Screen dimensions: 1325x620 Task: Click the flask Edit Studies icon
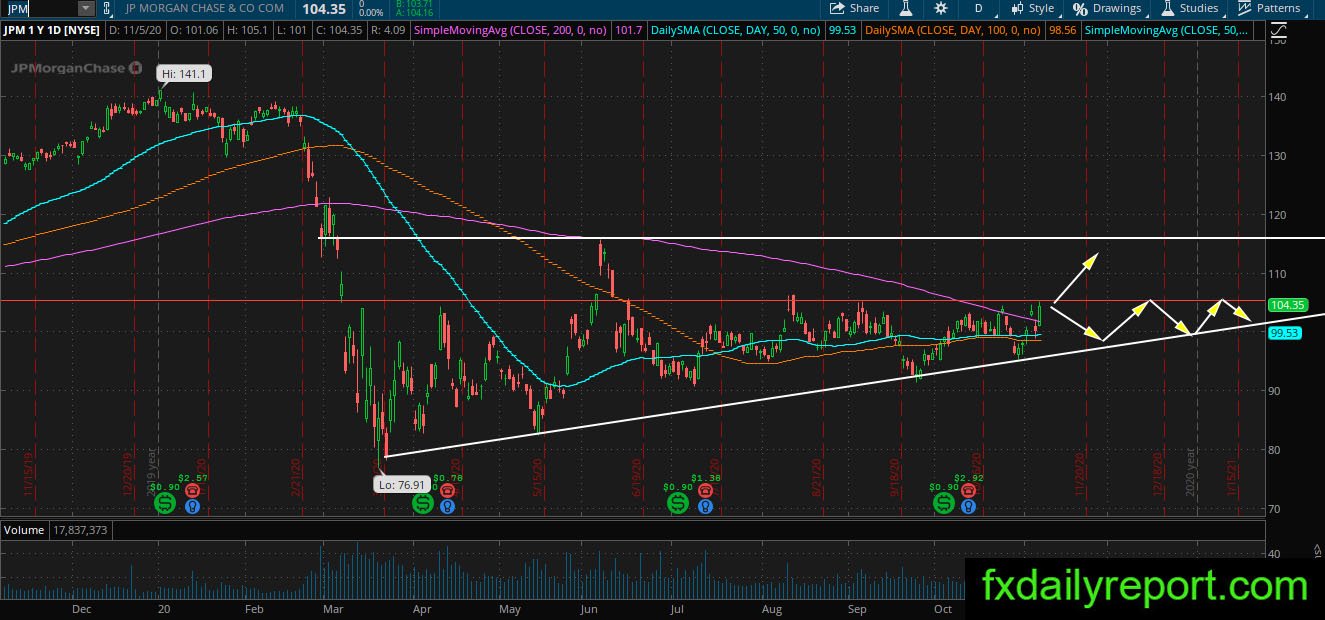click(x=905, y=8)
